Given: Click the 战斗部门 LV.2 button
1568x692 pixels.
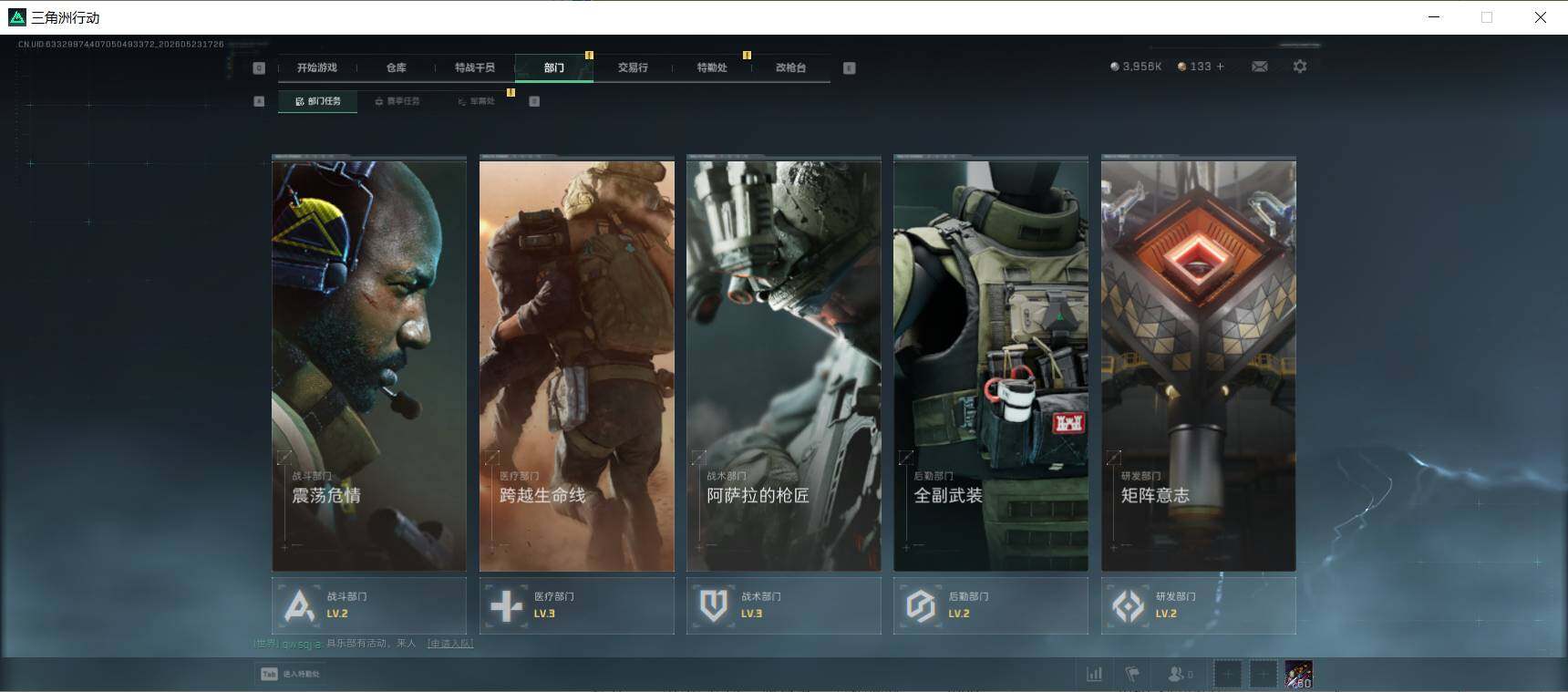Looking at the screenshot, I should (x=369, y=605).
